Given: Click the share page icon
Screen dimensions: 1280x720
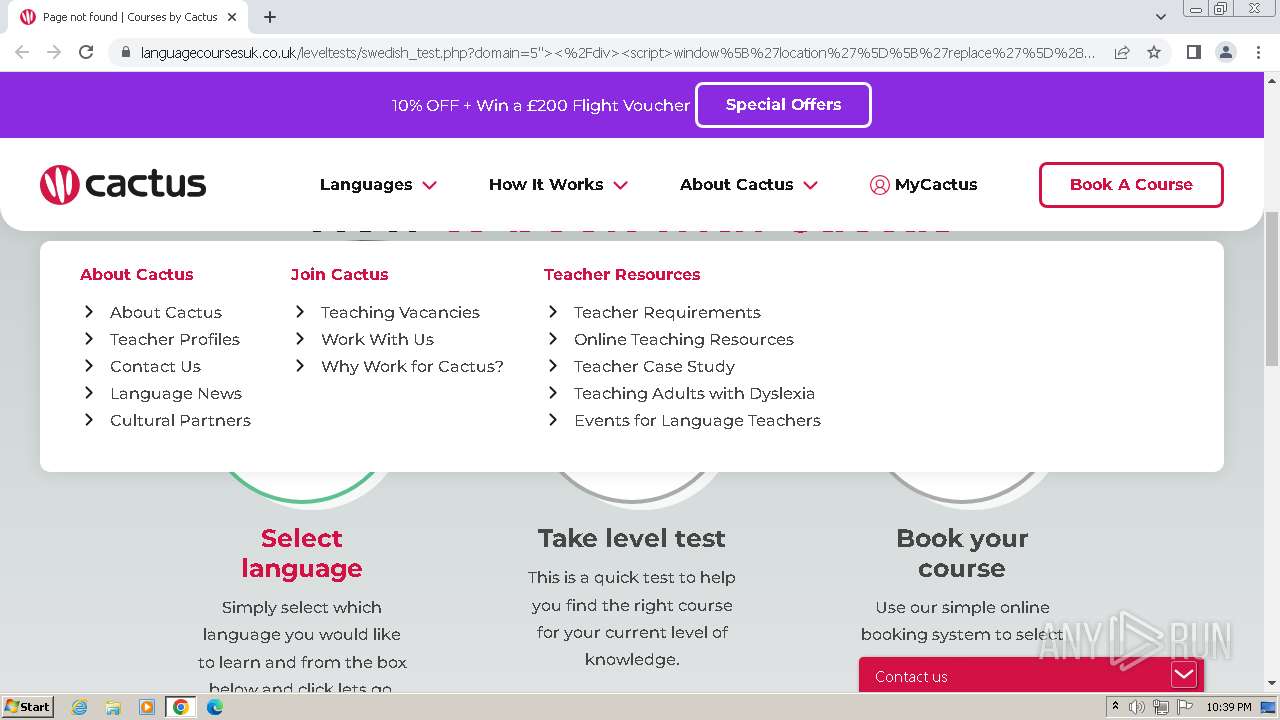Looking at the screenshot, I should [x=1122, y=52].
